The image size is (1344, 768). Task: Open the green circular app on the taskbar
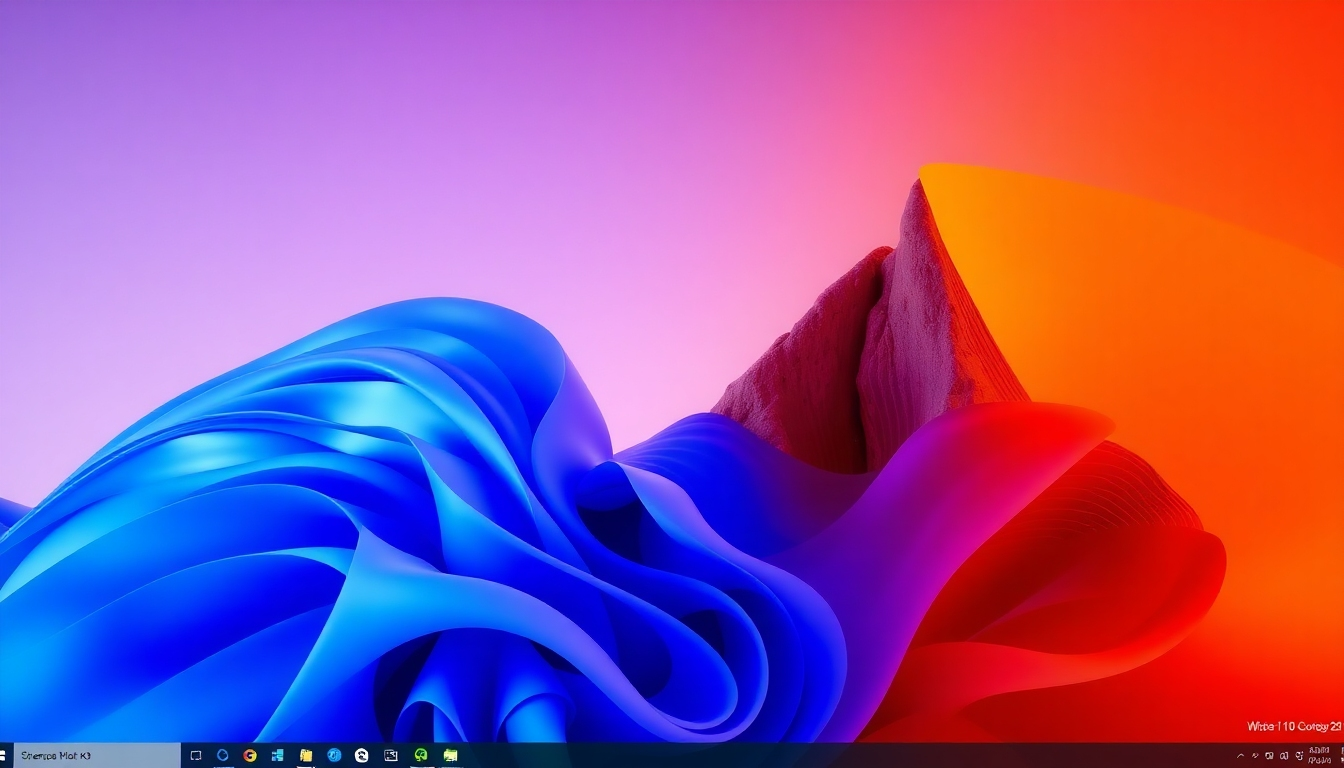point(421,755)
